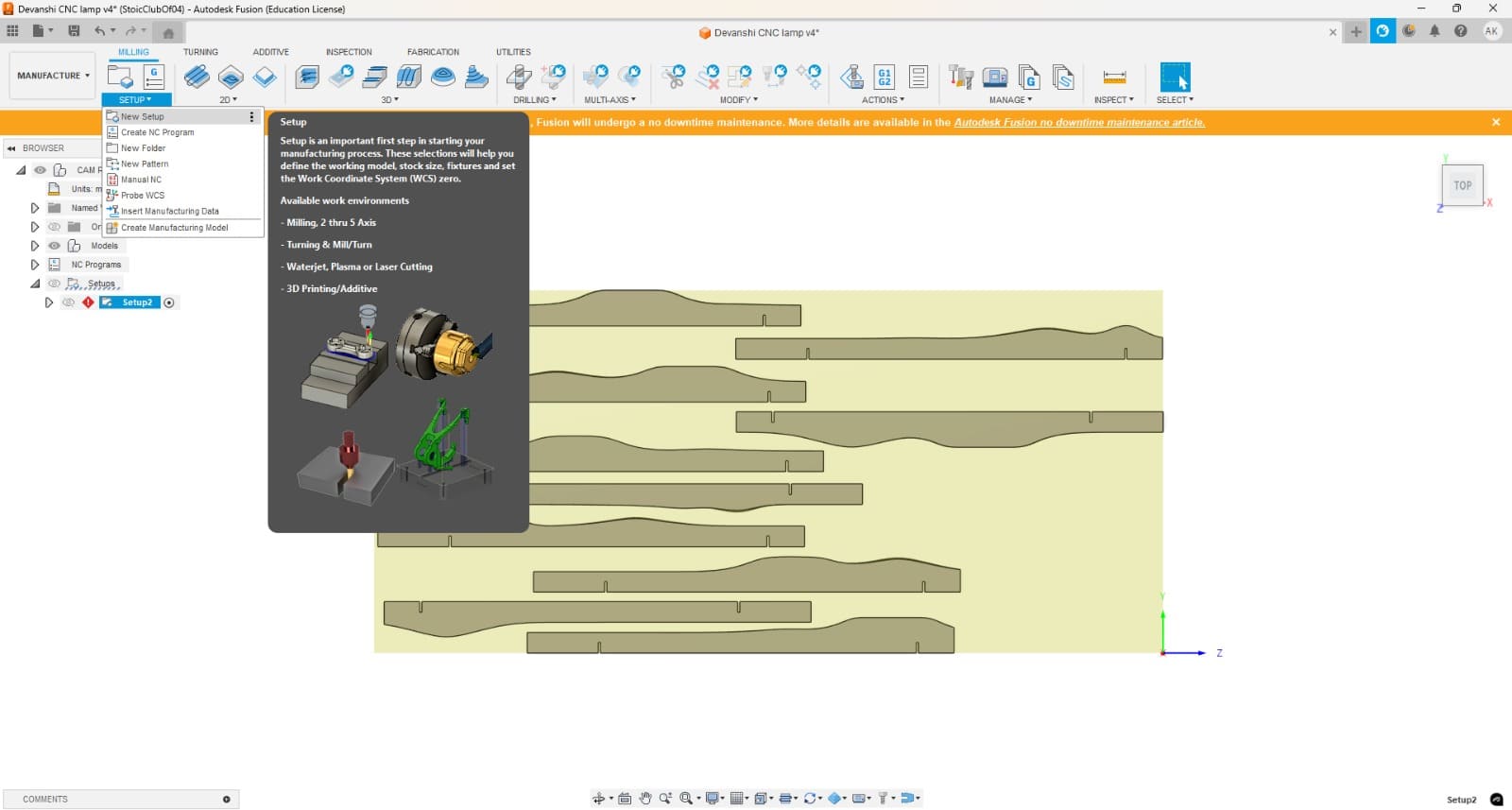Screen dimensions: 1512x810
Task: Click the Post Process G1 G2 icon
Action: pos(885,77)
